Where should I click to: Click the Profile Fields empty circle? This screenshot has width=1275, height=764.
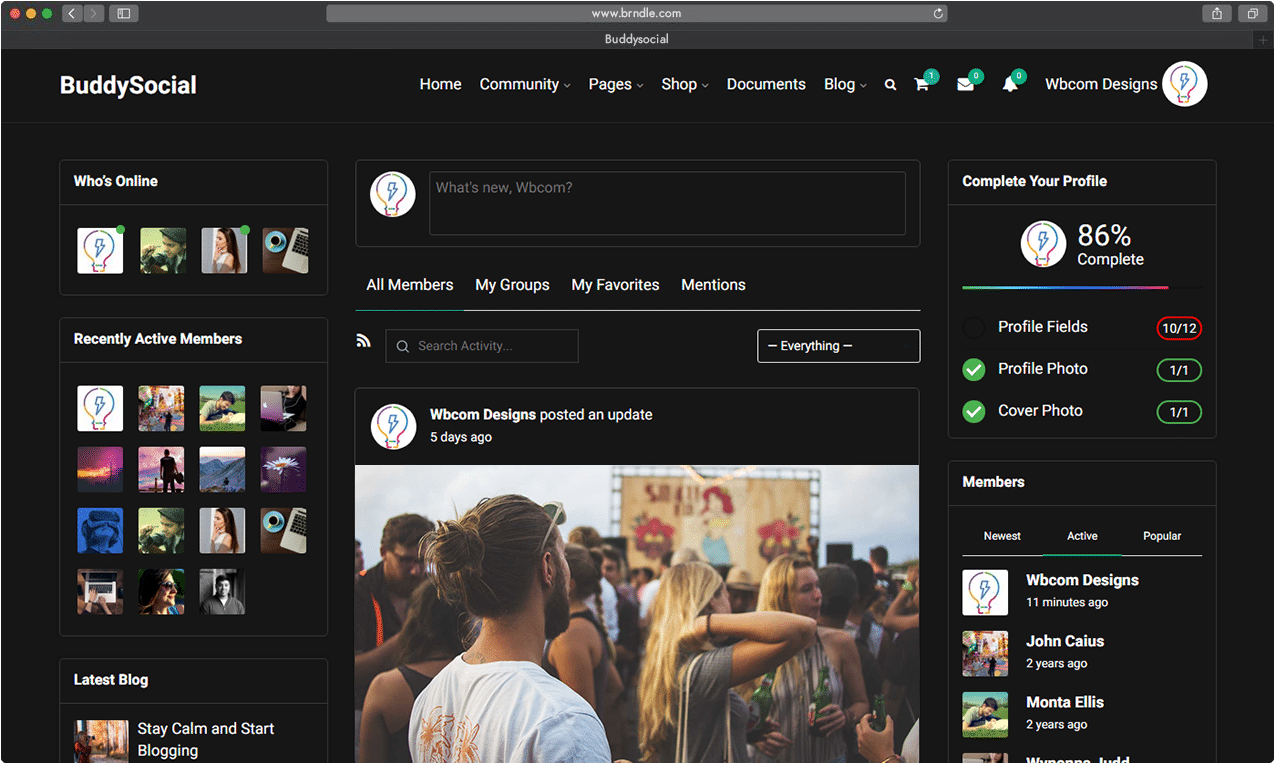(974, 328)
